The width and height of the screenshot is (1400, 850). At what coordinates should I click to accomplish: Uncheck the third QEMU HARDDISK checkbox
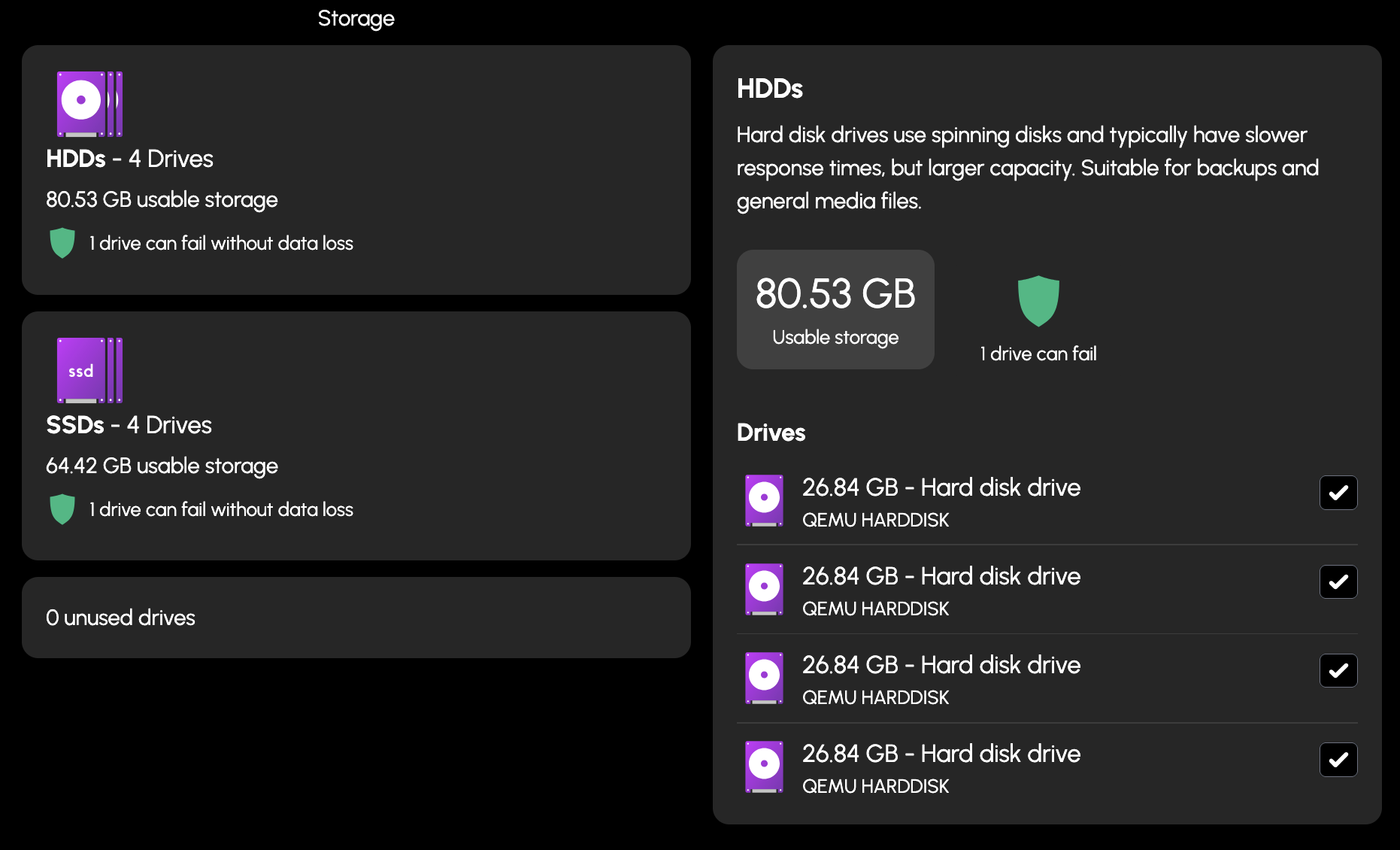click(x=1338, y=670)
